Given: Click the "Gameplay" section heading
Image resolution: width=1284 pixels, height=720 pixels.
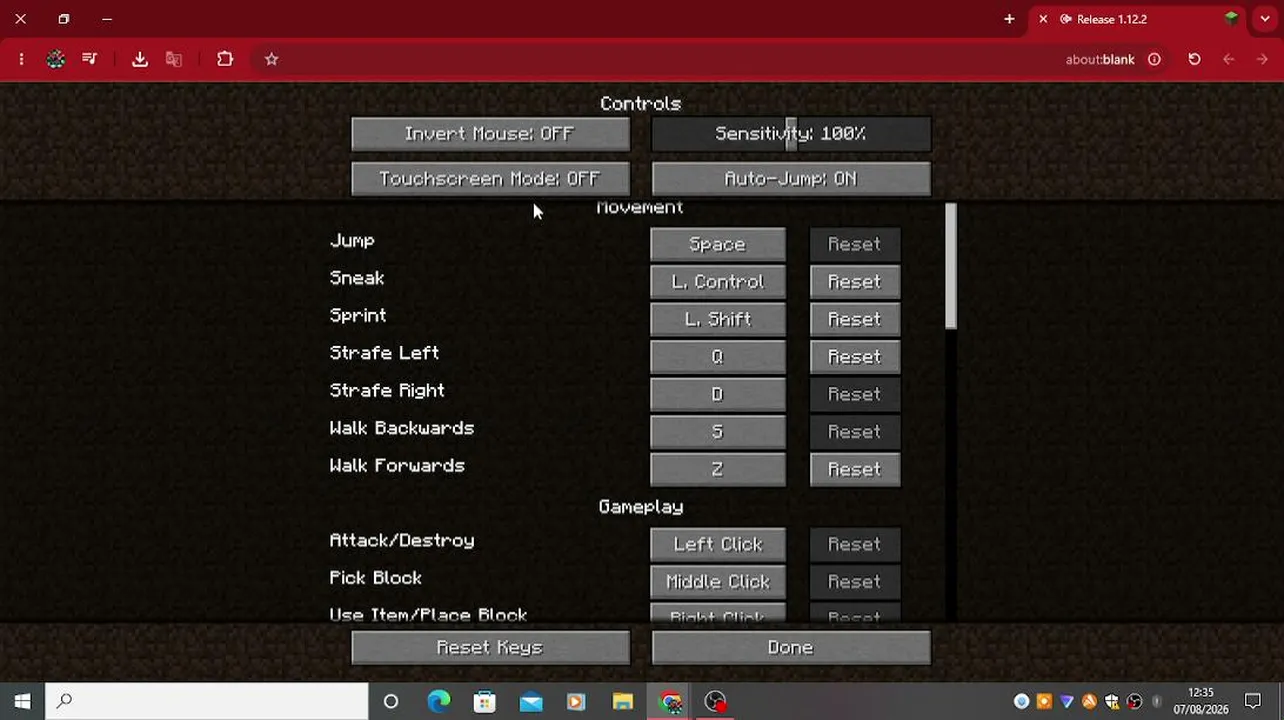Looking at the screenshot, I should (x=641, y=507).
